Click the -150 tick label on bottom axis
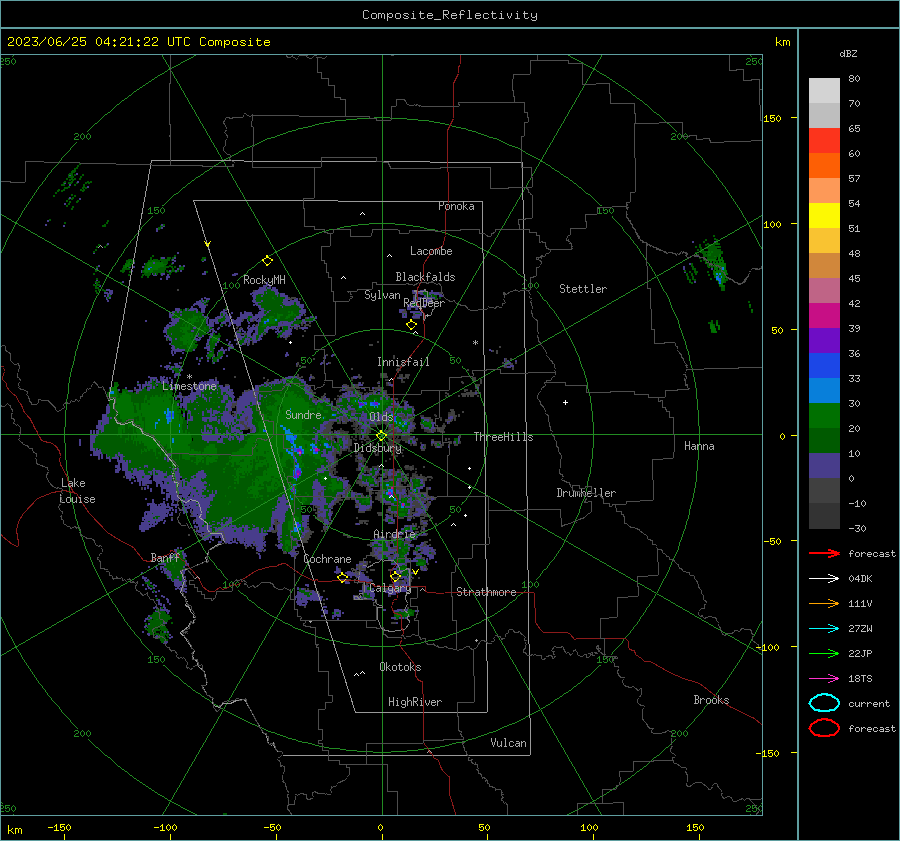 tap(59, 827)
